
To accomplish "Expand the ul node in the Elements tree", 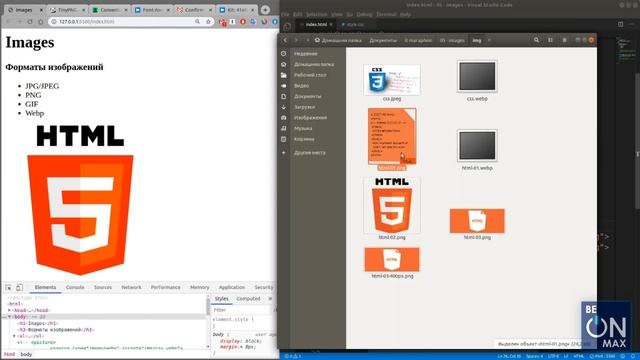I will tap(14, 336).
